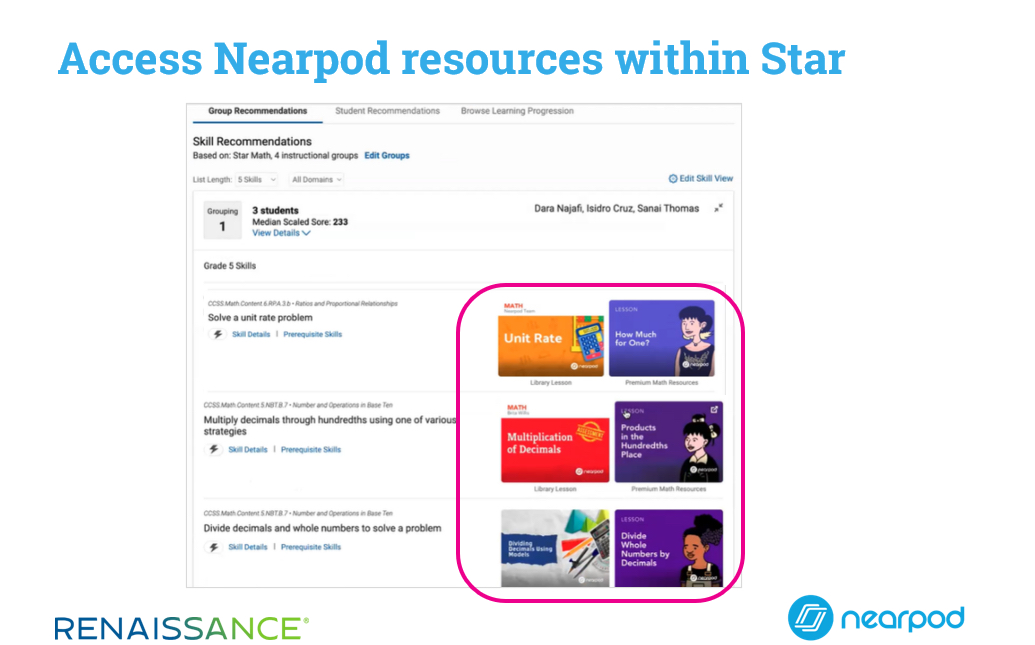Open Browse Learning Progression tab

click(517, 111)
